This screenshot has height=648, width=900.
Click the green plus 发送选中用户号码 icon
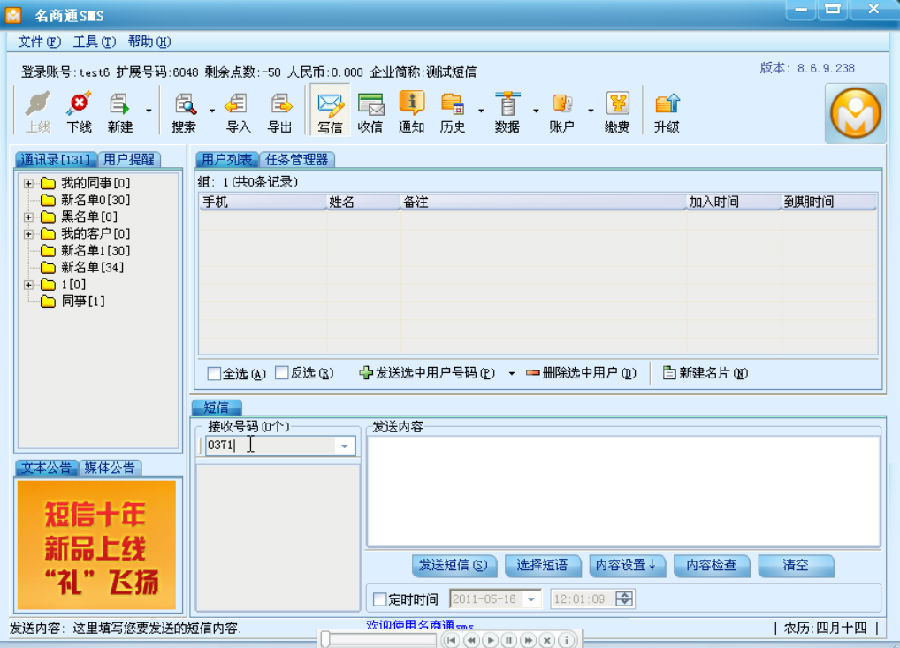coord(366,373)
